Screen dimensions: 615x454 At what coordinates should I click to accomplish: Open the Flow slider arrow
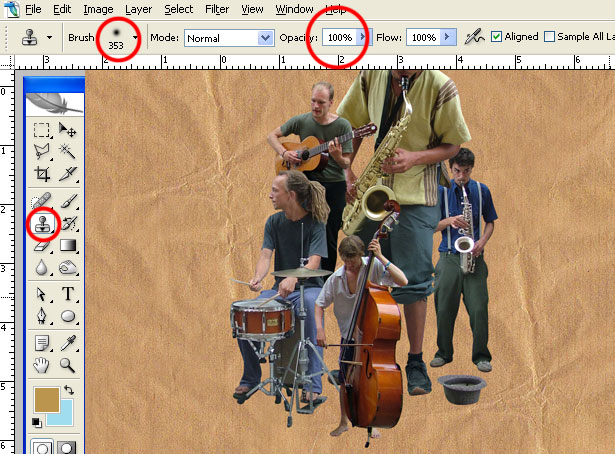[448, 37]
